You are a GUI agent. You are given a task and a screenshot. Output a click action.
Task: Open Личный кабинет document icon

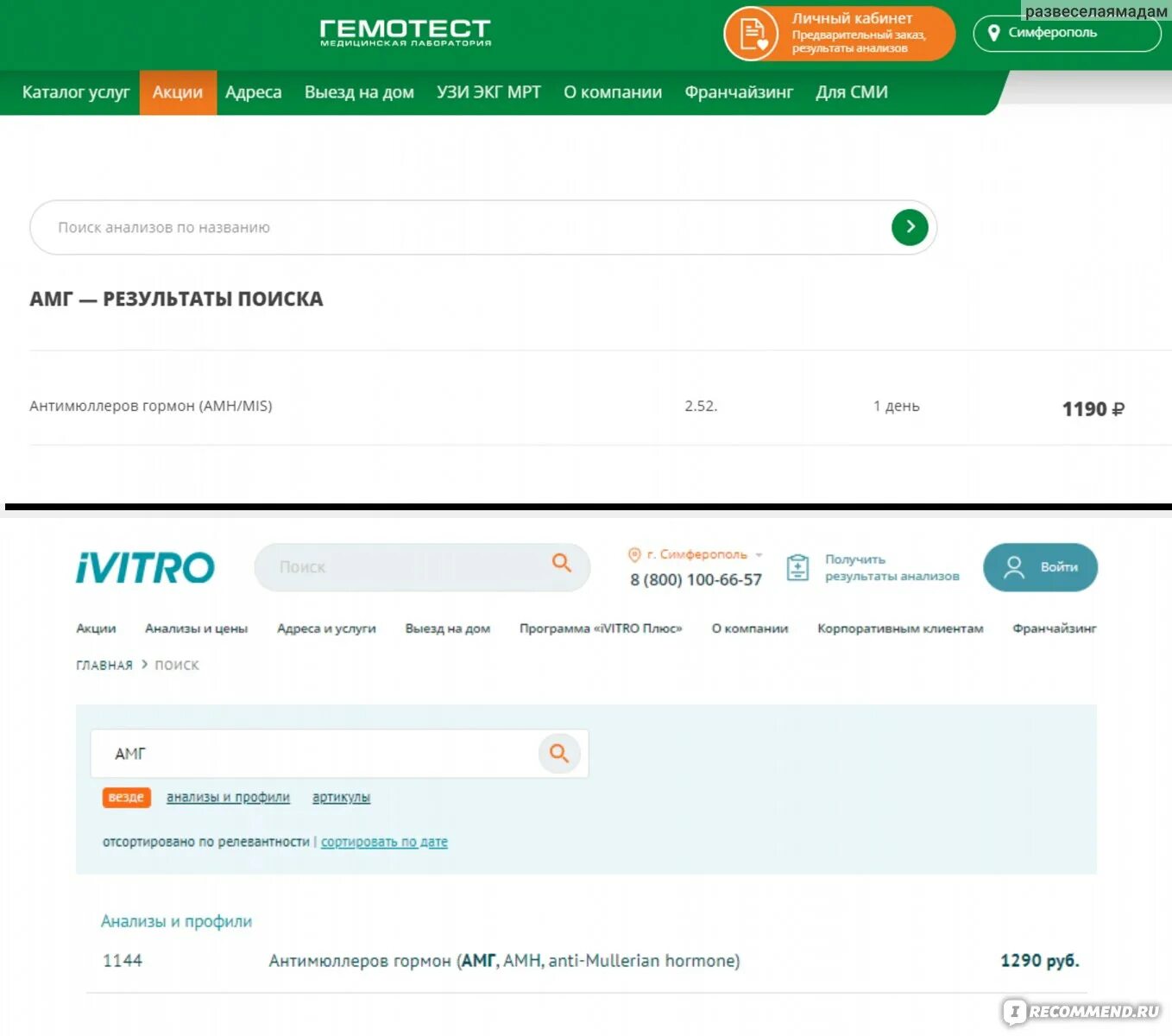tap(752, 34)
